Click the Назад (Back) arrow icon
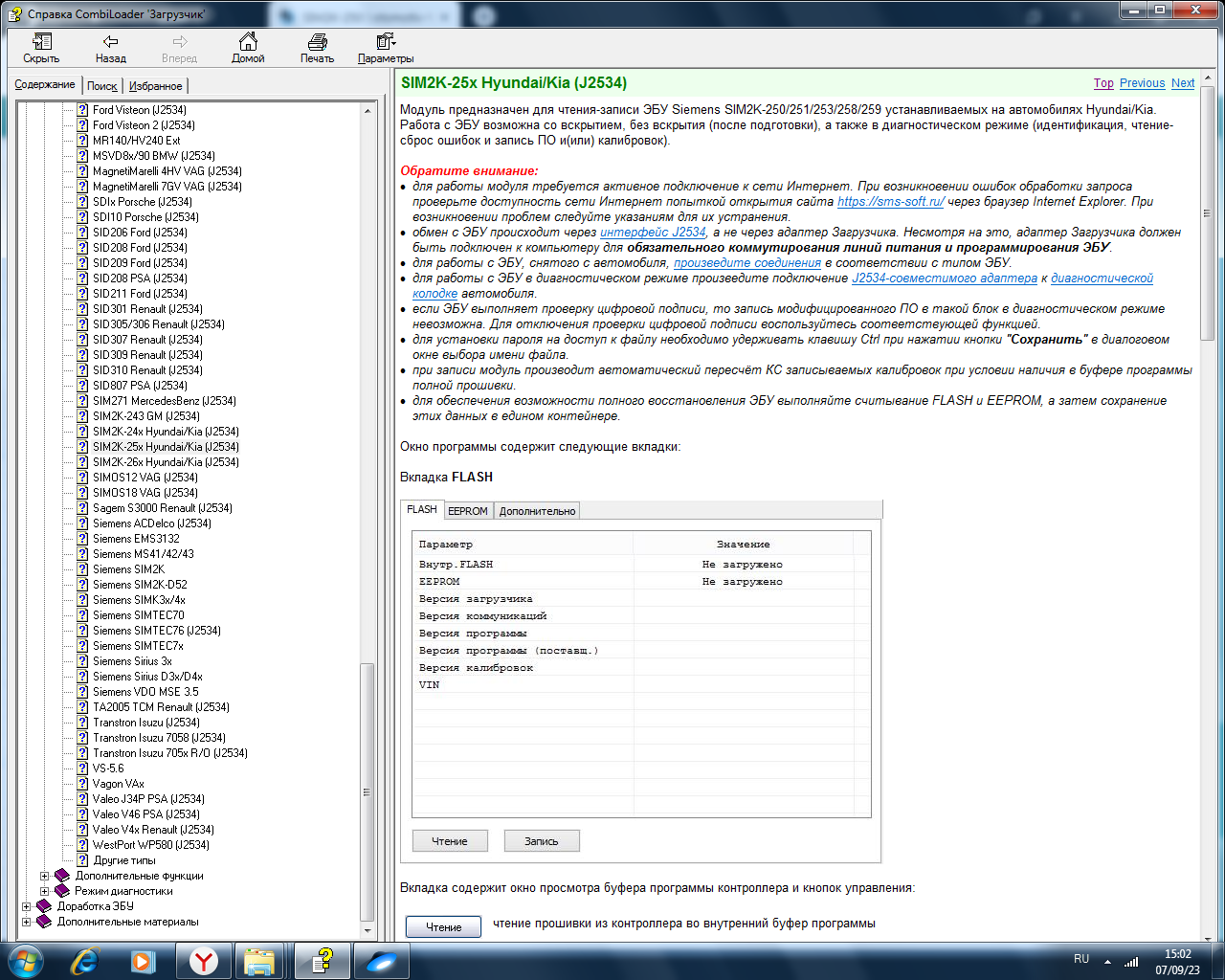1225x980 pixels. [110, 42]
